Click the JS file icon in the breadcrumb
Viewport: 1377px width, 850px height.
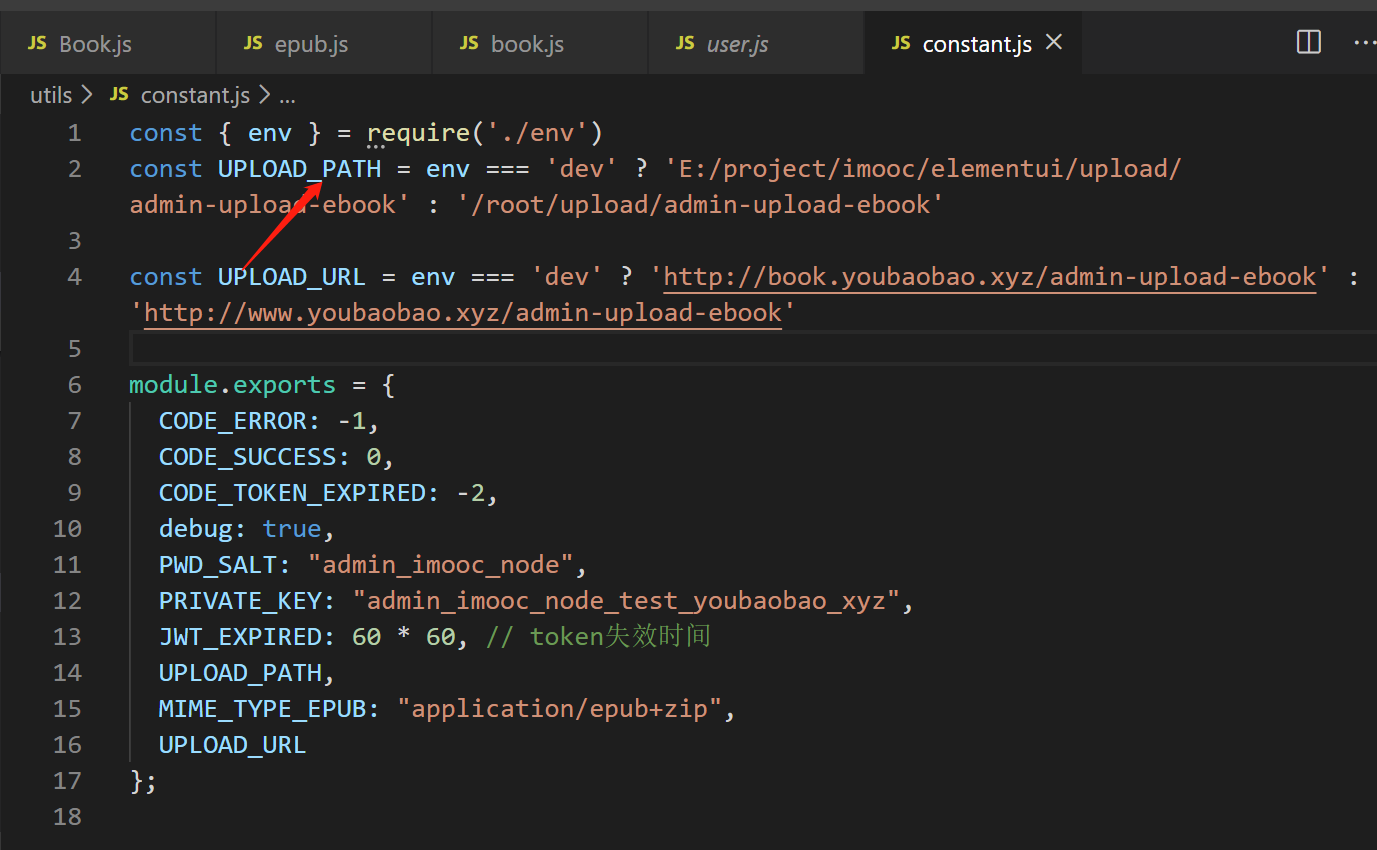click(119, 95)
